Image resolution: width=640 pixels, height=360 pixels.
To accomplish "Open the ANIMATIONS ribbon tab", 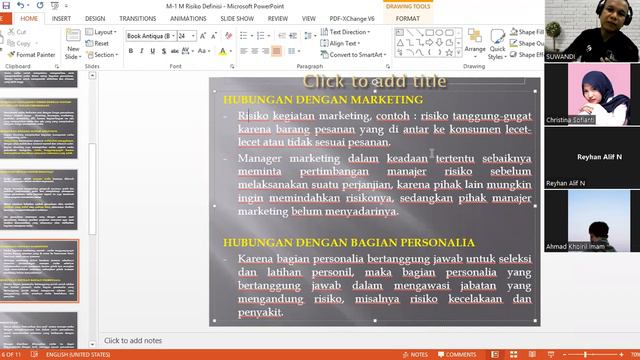I will pyautogui.click(x=188, y=19).
